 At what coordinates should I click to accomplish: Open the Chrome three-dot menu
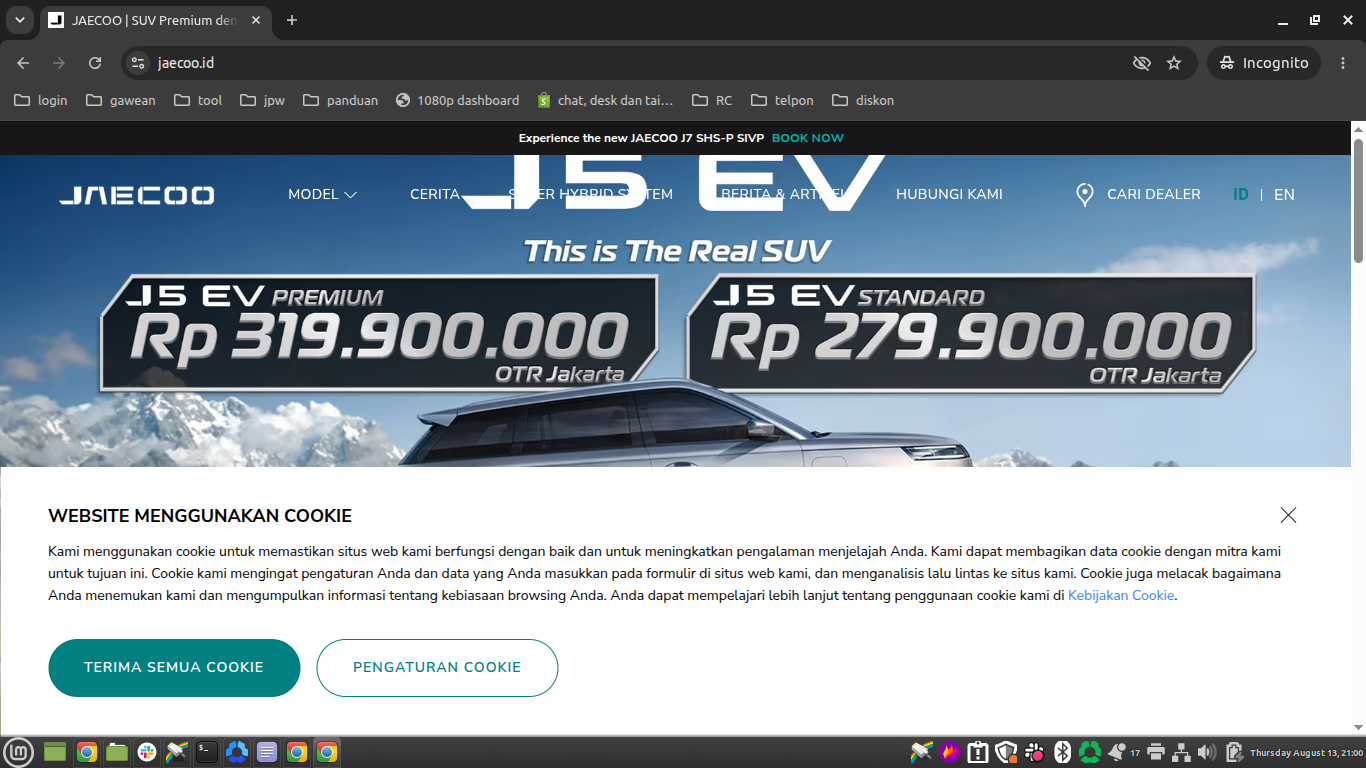tap(1343, 63)
